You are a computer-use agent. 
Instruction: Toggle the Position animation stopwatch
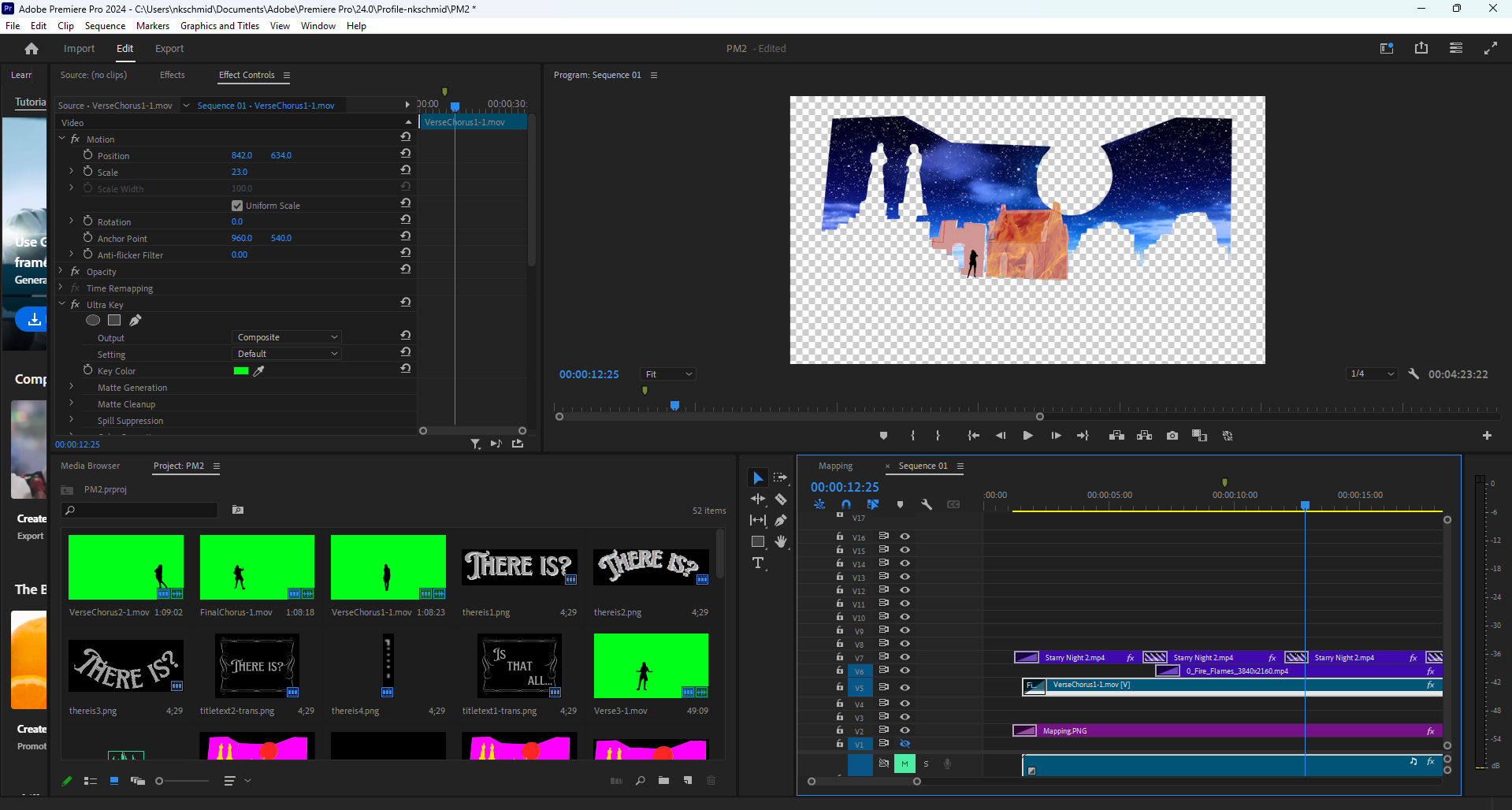pyautogui.click(x=88, y=155)
